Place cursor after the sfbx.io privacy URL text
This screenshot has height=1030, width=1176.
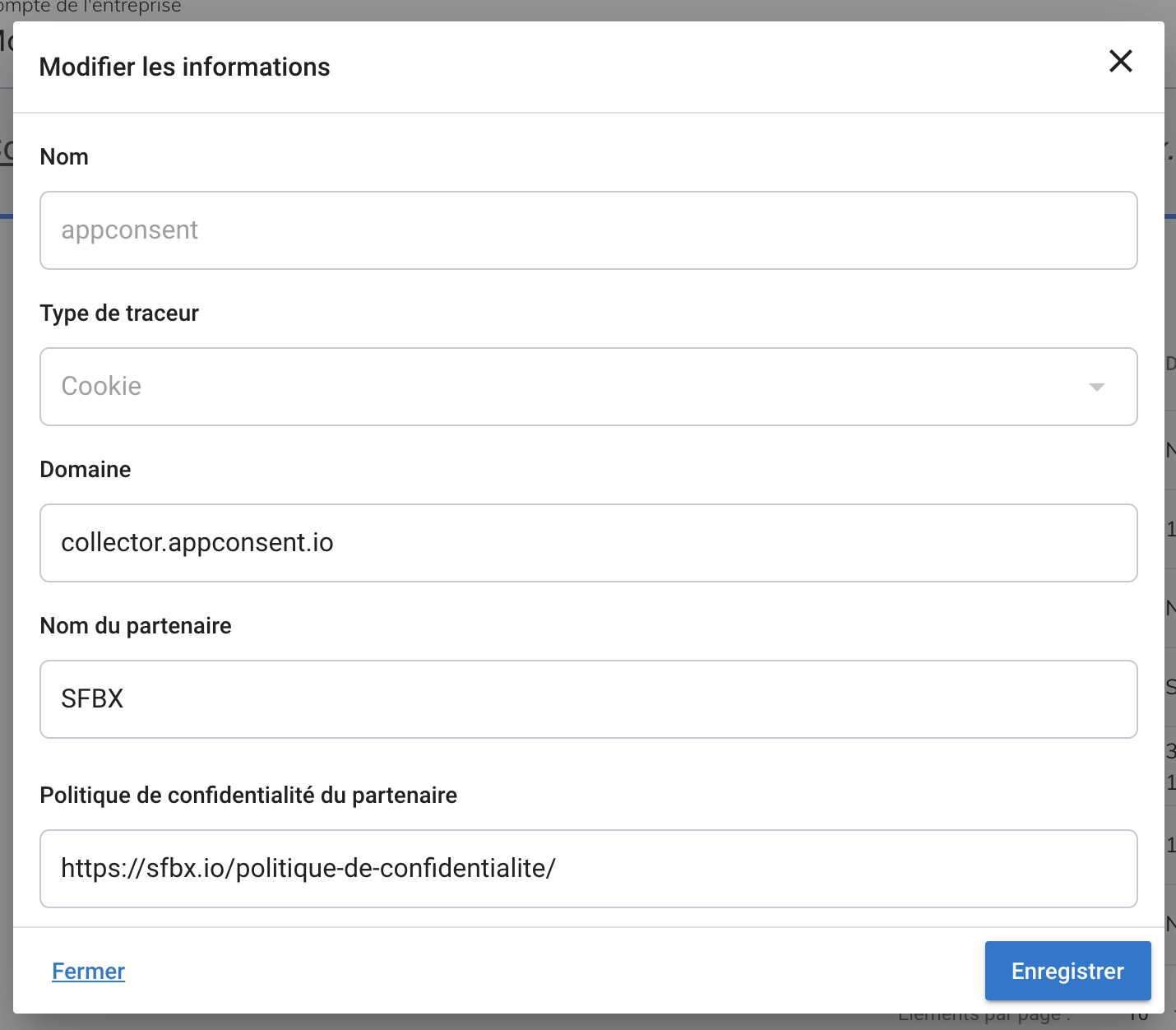(558, 869)
